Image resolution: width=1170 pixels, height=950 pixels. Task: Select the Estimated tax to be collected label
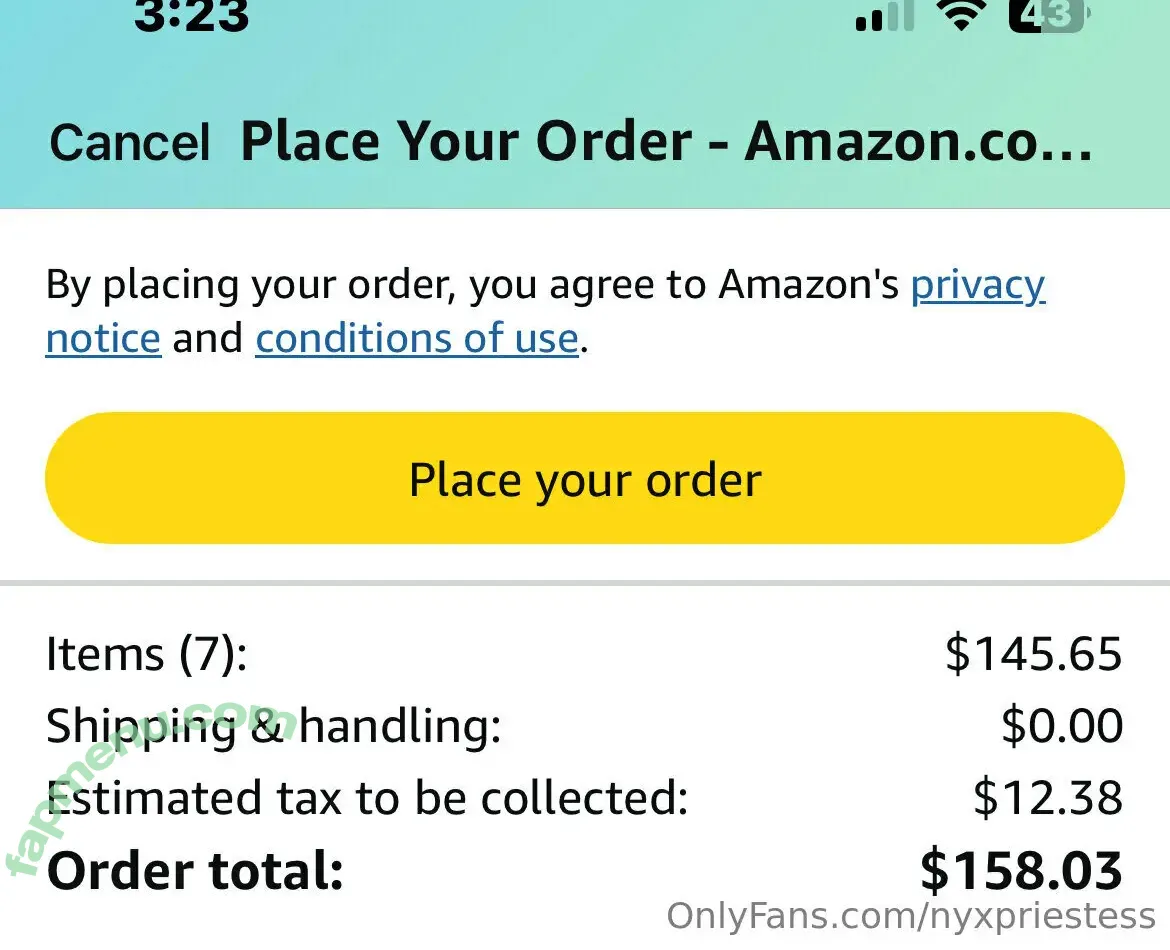pos(367,799)
